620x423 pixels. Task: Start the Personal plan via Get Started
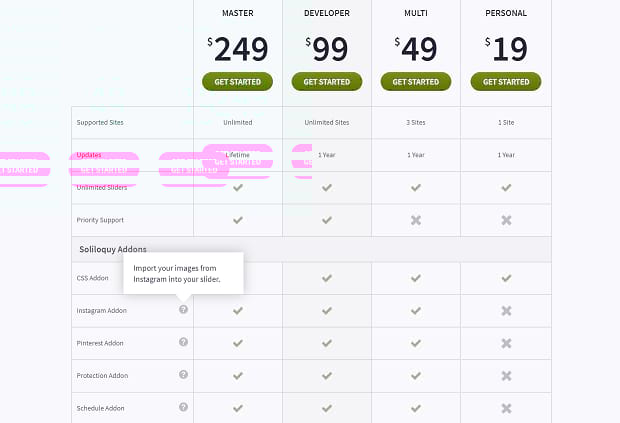coord(506,82)
